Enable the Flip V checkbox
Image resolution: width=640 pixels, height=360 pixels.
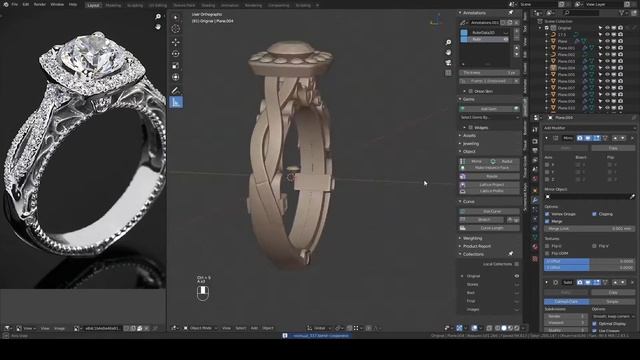pyautogui.click(x=594, y=246)
